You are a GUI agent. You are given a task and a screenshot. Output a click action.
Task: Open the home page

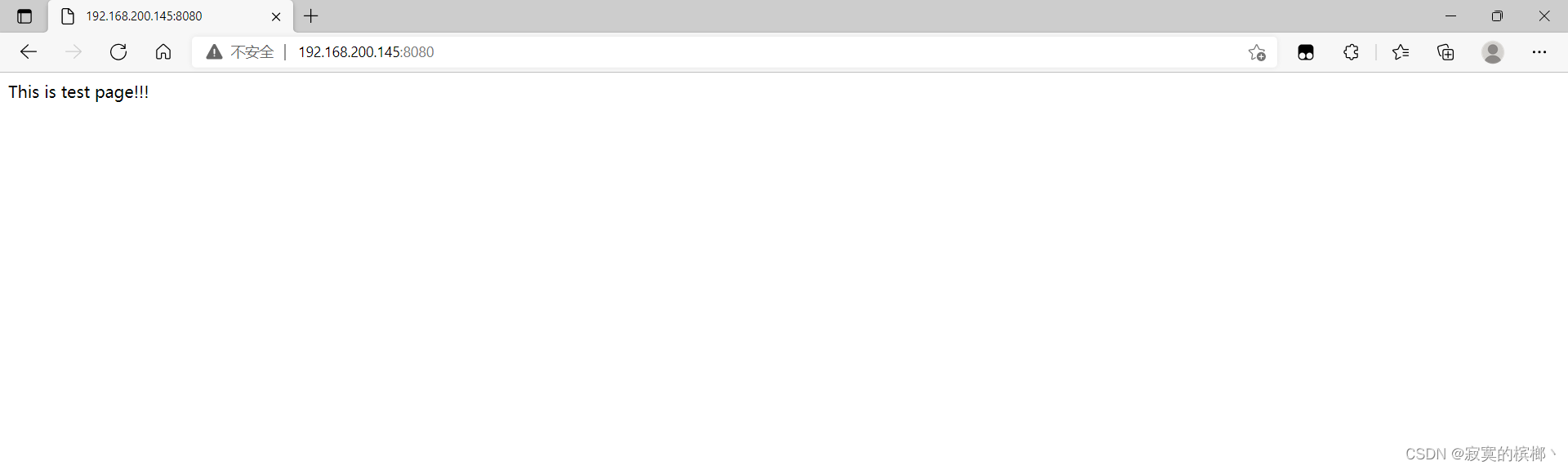coord(163,52)
